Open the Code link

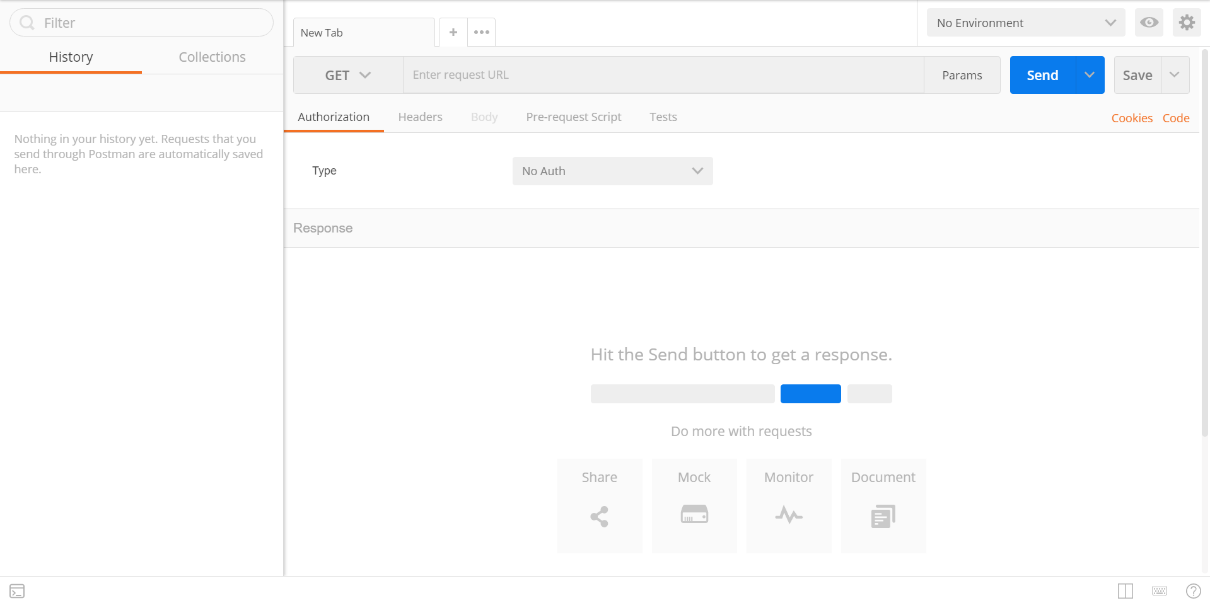pyautogui.click(x=1176, y=118)
